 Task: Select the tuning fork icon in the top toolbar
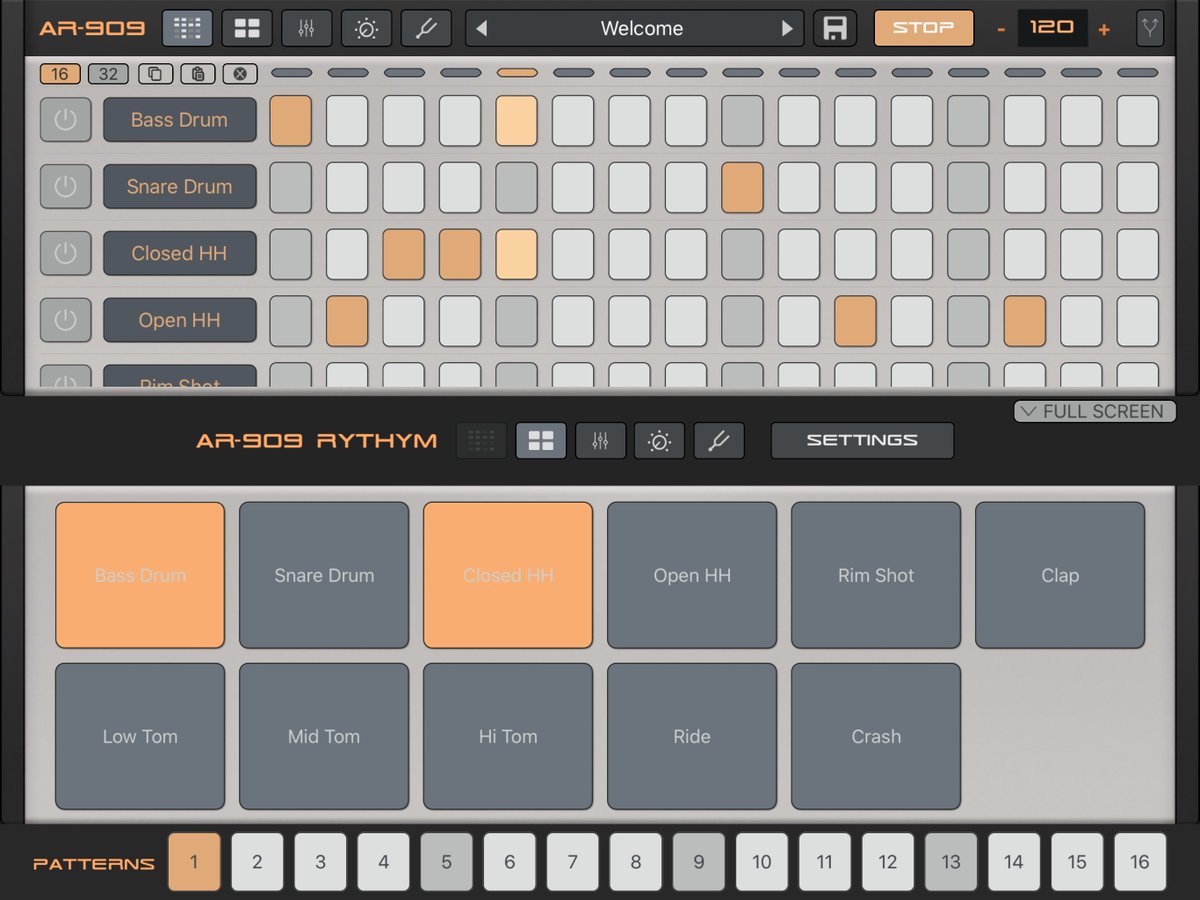point(425,28)
